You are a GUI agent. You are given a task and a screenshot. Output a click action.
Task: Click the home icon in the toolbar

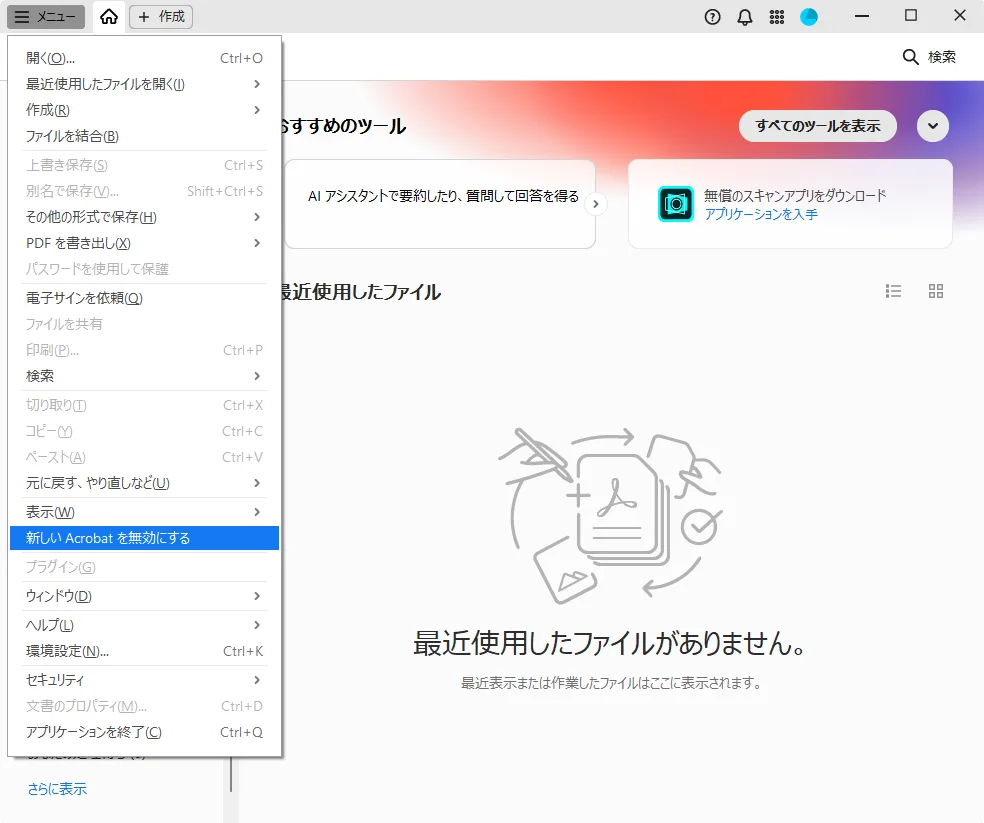(109, 17)
